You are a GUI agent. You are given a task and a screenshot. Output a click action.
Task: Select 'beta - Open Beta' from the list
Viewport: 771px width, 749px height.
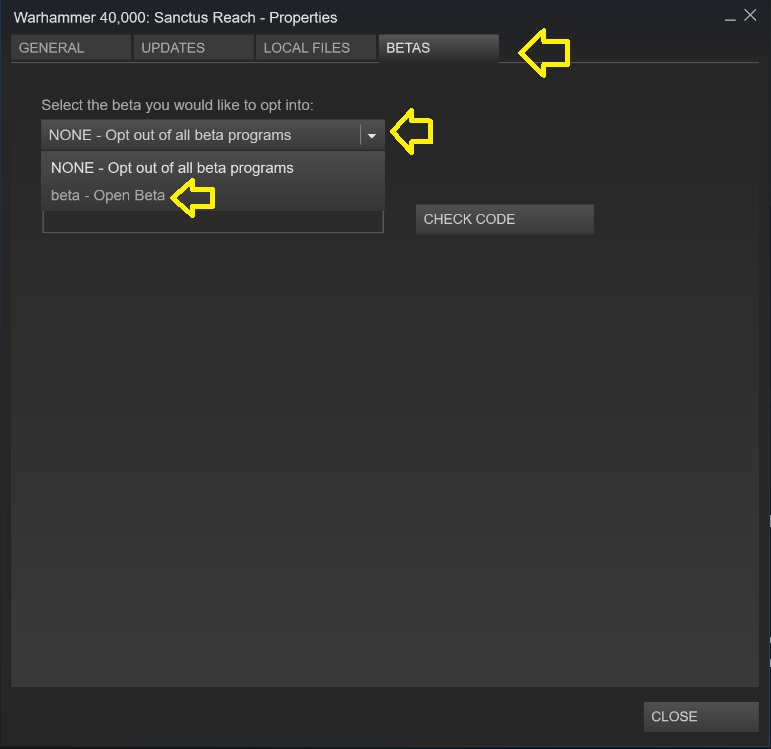point(213,195)
